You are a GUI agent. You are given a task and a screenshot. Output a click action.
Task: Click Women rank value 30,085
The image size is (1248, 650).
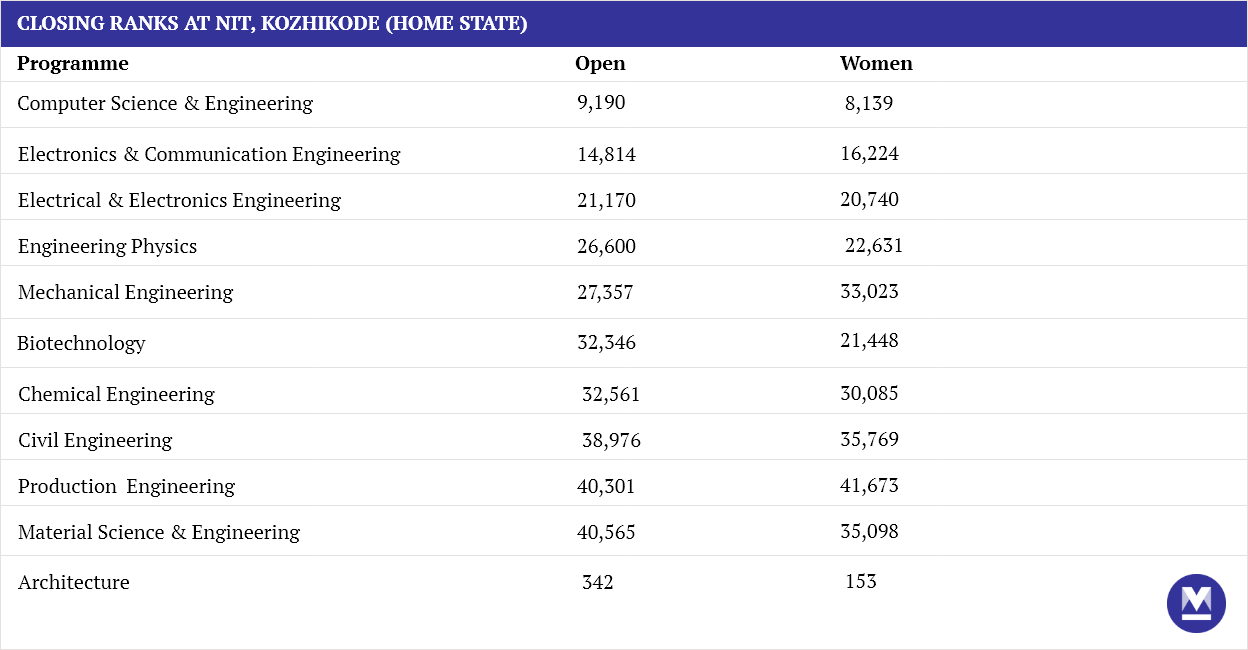869,394
